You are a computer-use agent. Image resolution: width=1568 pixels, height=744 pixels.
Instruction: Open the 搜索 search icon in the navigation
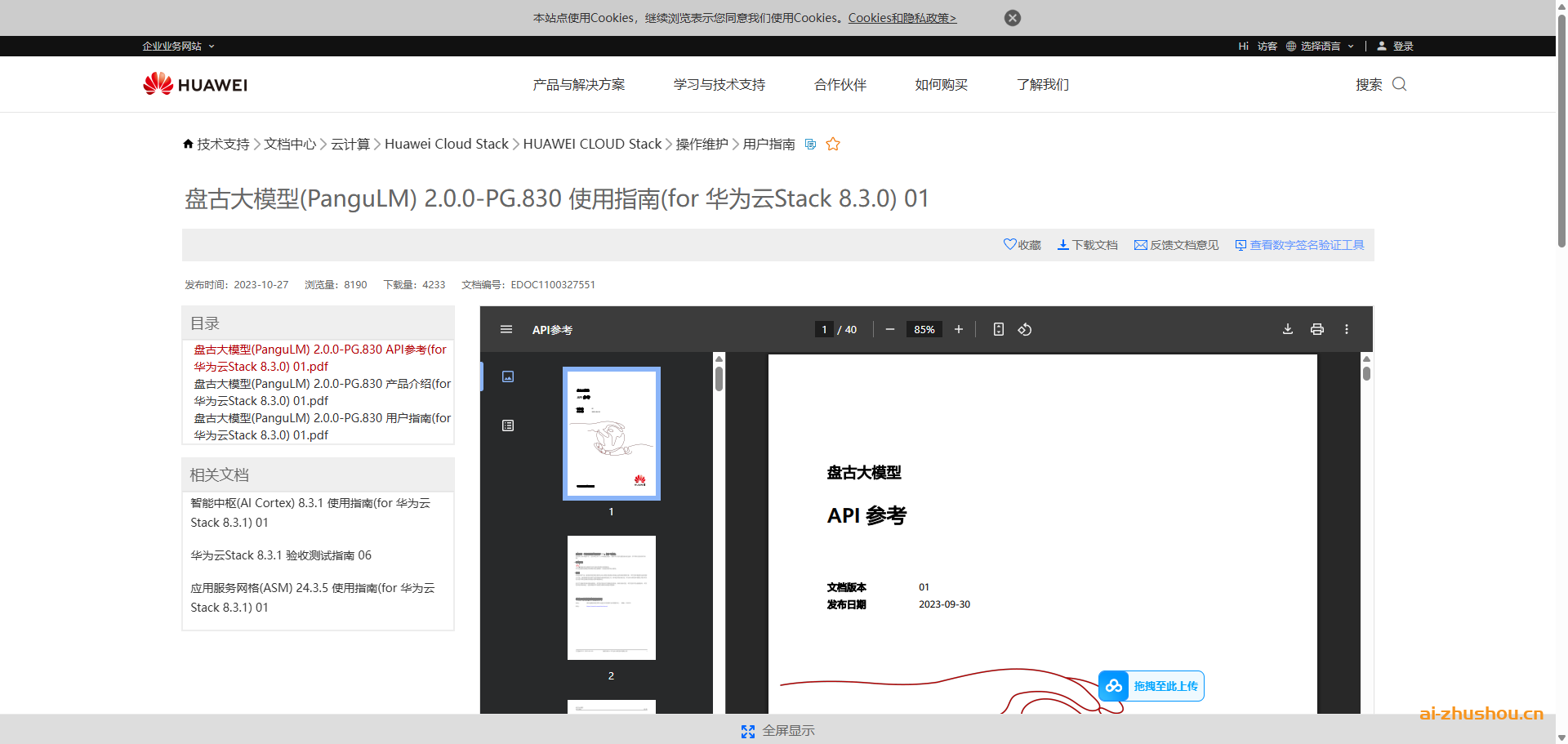pyautogui.click(x=1399, y=84)
